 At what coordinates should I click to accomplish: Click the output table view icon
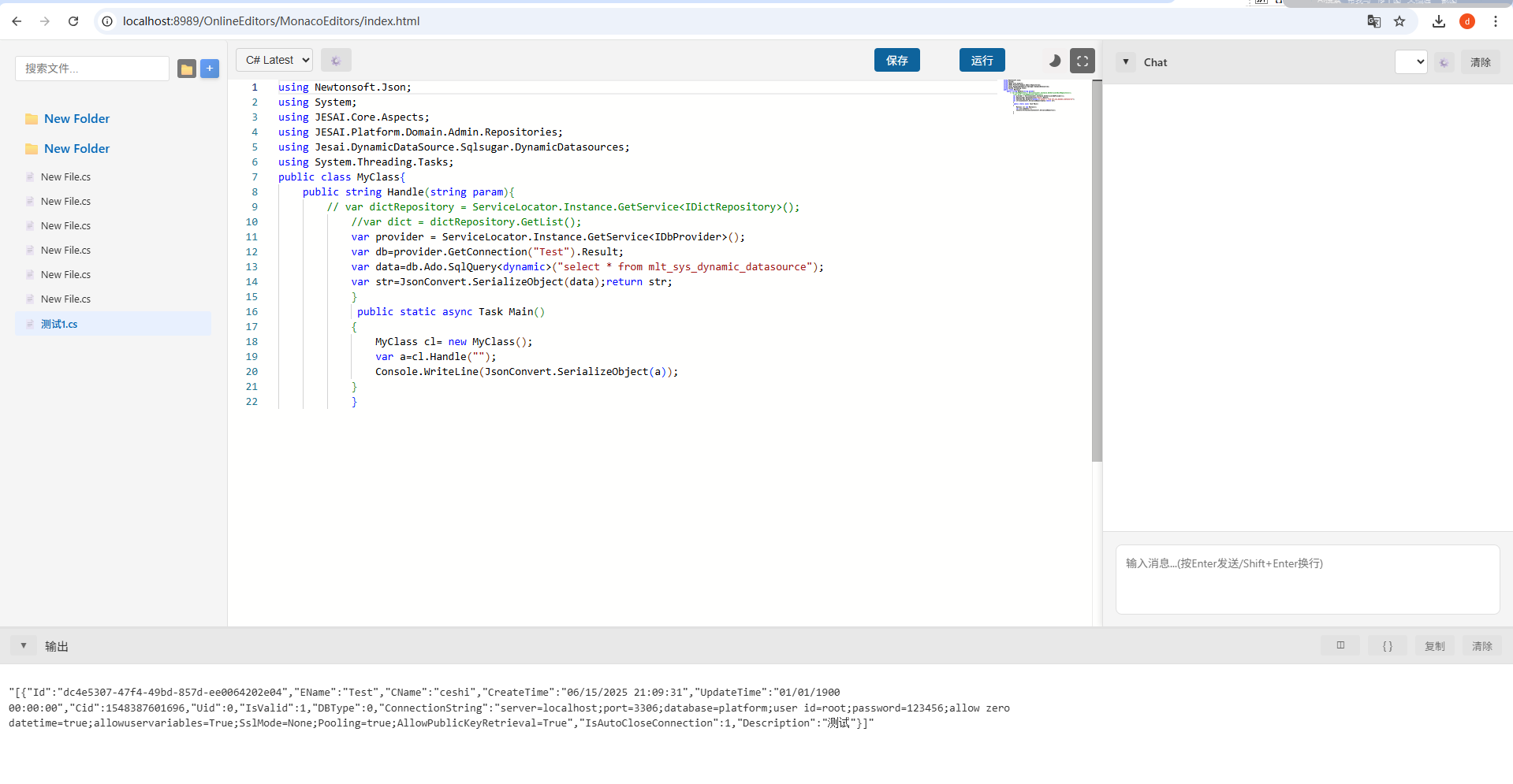1340,645
